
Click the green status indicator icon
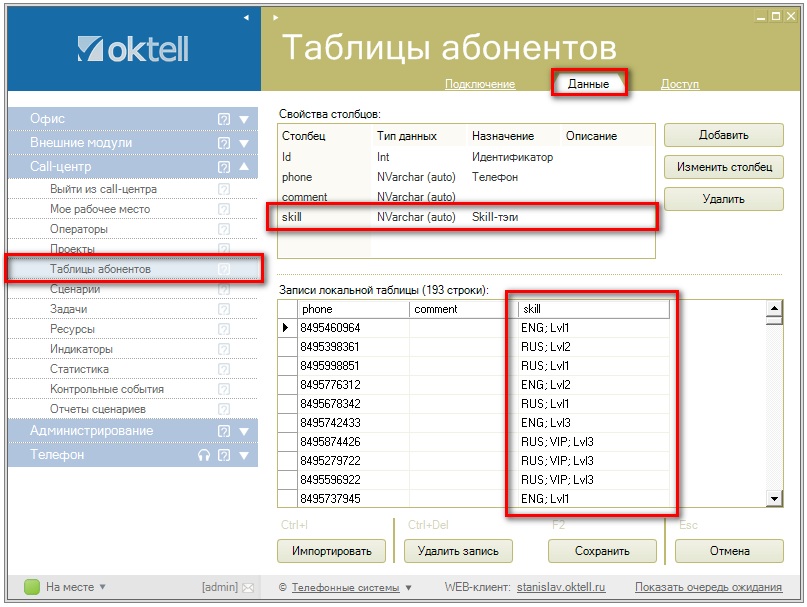tap(31, 587)
